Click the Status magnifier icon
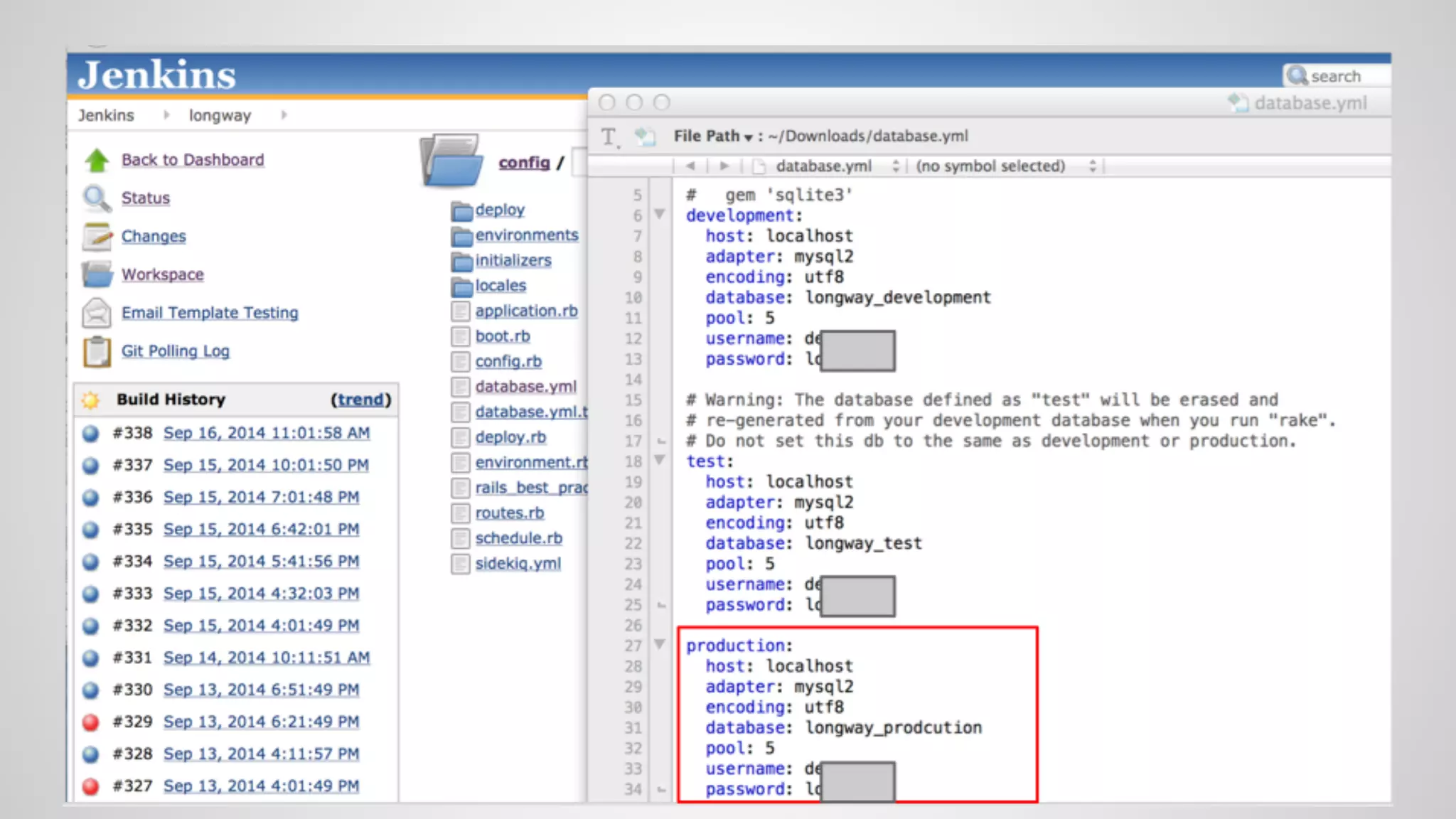 97,199
